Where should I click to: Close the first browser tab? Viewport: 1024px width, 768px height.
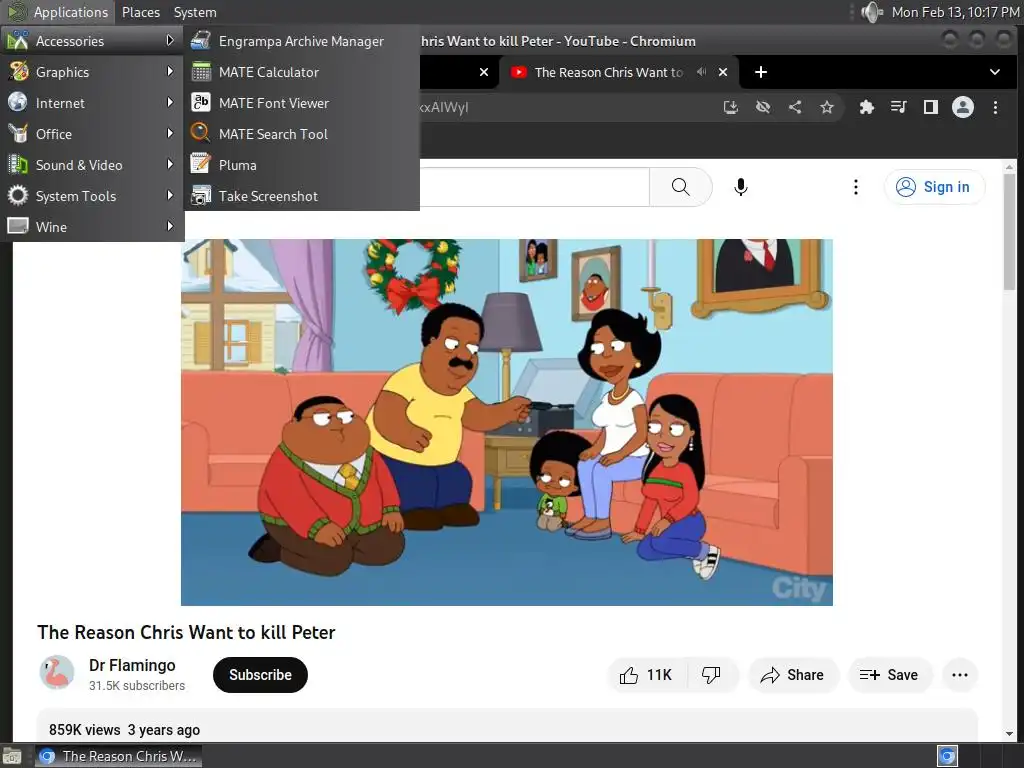(x=484, y=72)
